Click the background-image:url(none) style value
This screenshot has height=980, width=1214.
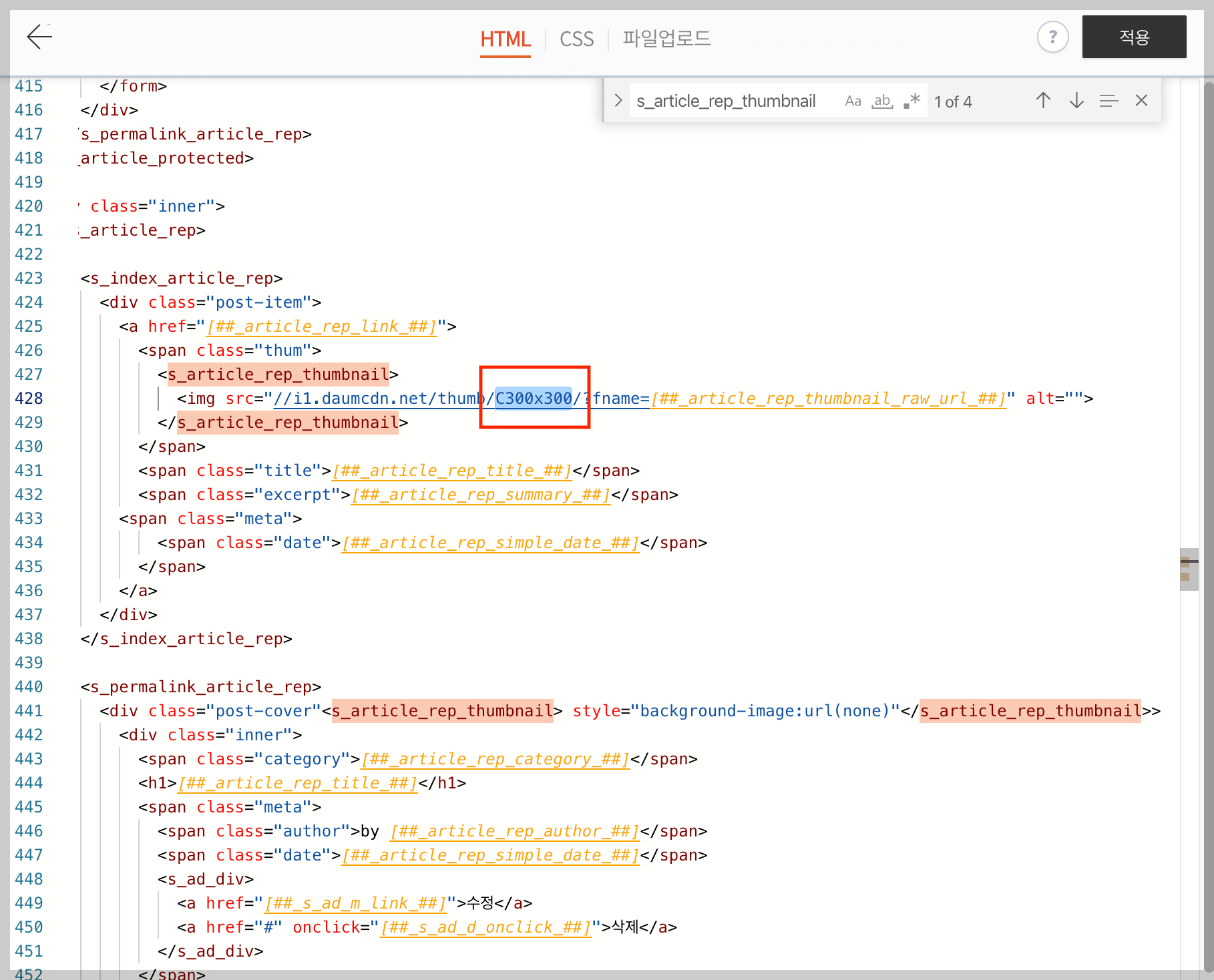click(765, 711)
